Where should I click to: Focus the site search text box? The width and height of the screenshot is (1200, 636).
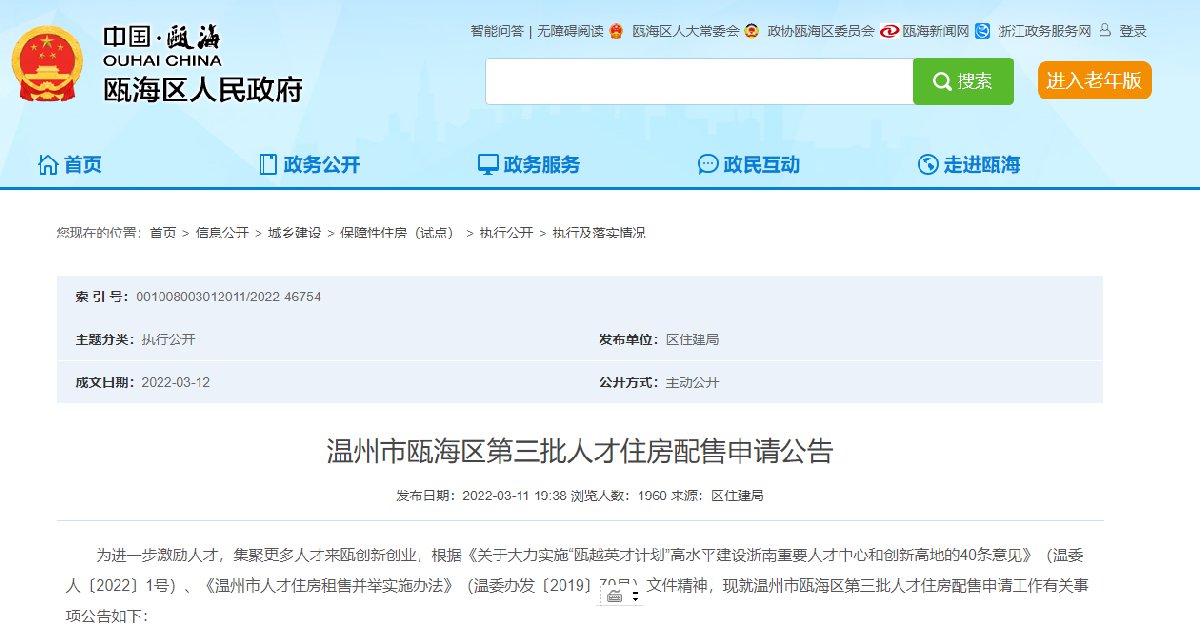699,82
